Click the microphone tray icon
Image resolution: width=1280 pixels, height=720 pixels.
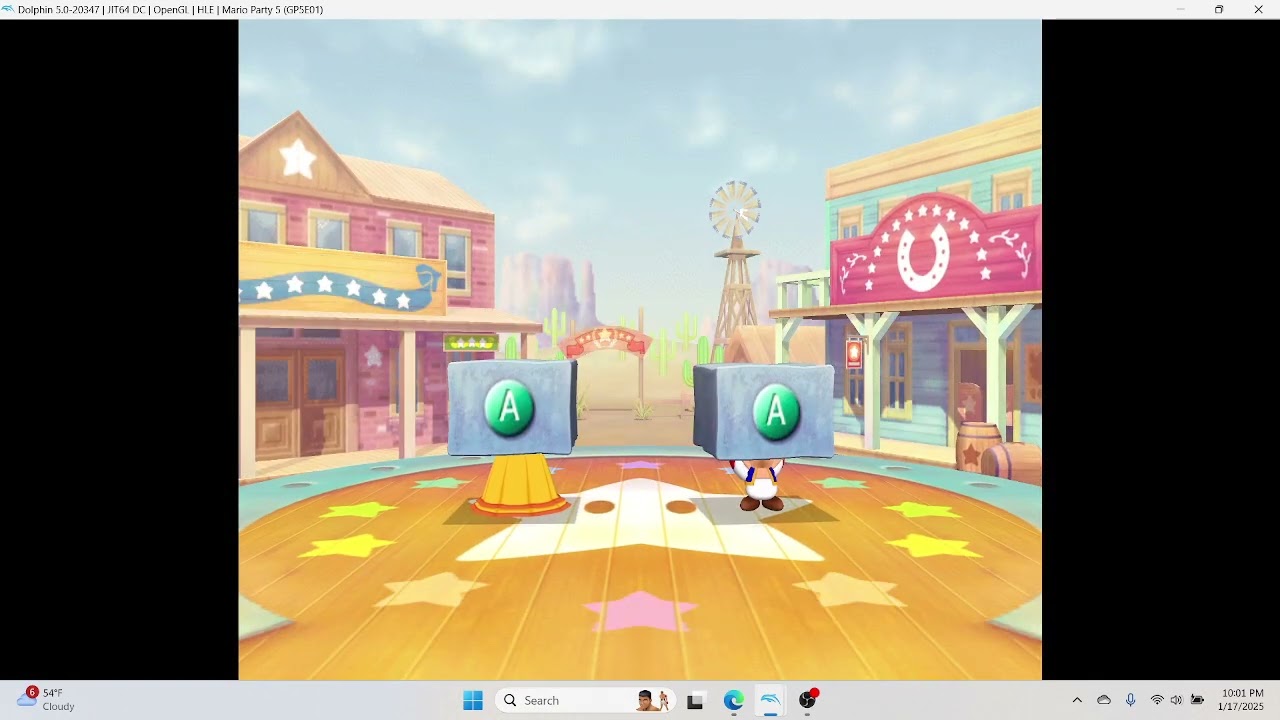click(x=1131, y=700)
